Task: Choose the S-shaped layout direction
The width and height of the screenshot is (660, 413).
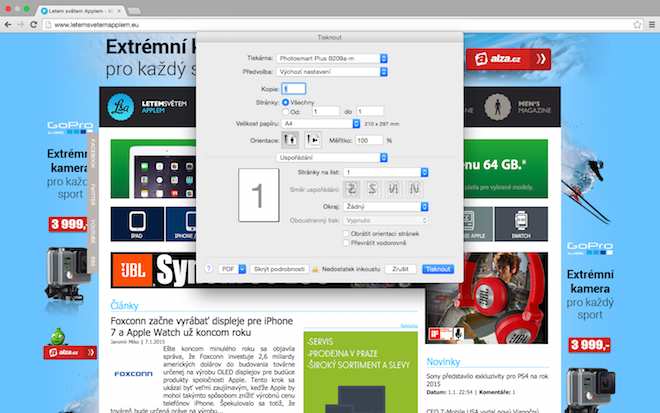Action: click(373, 189)
